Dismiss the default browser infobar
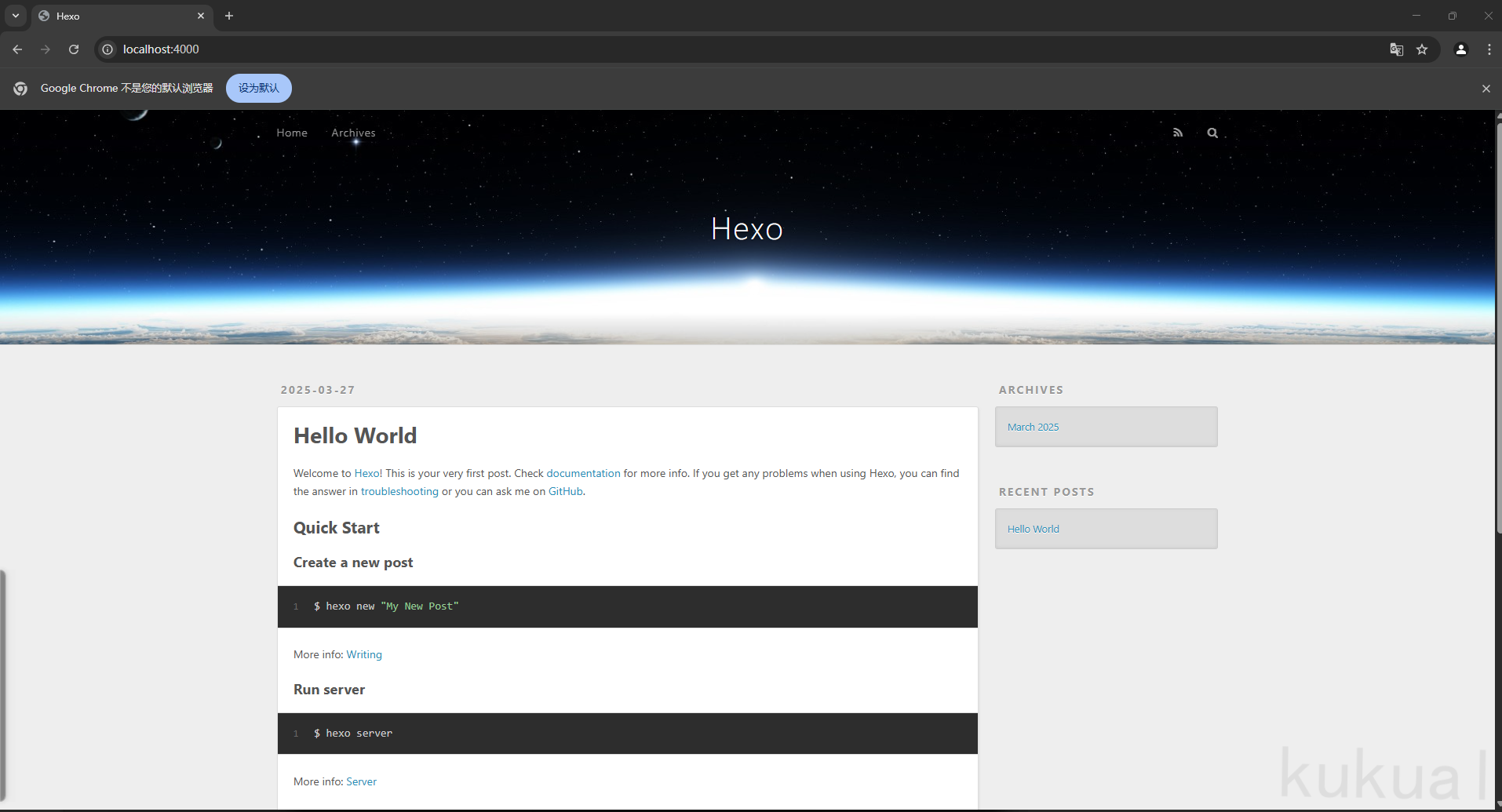The image size is (1502, 812). [1486, 89]
